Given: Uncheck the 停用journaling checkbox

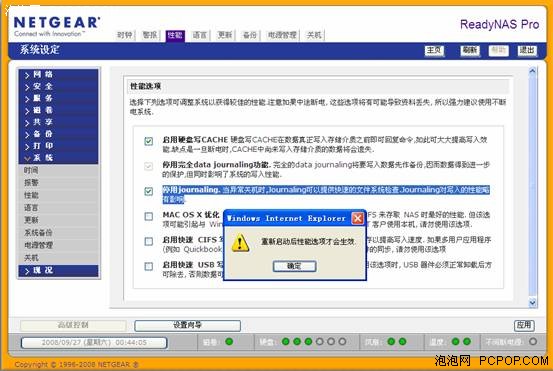Looking at the screenshot, I should tap(149, 191).
